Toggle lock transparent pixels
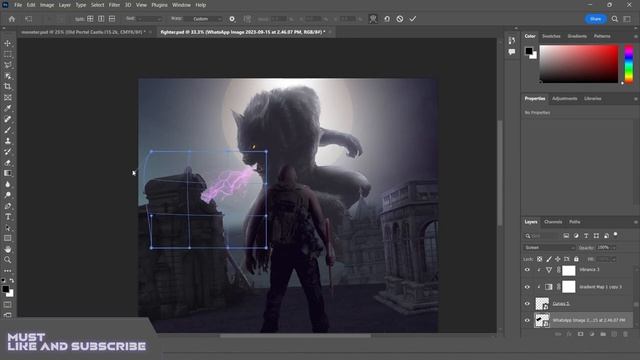Screen dimensions: 640x360 tap(540, 259)
